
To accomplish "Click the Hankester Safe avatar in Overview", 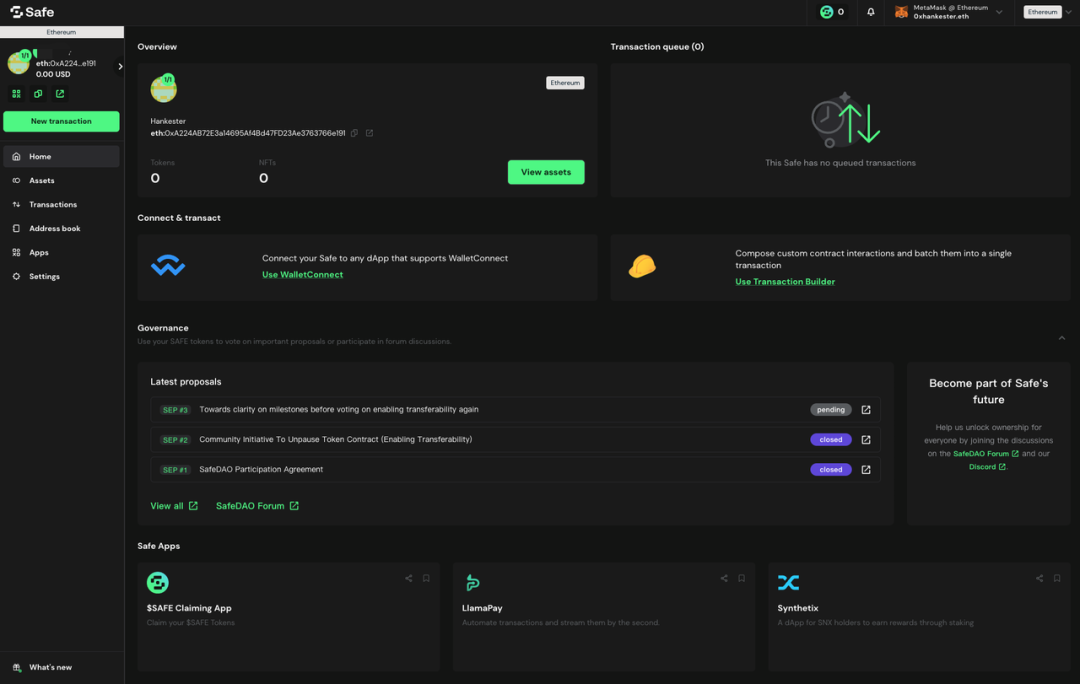I will [x=163, y=88].
